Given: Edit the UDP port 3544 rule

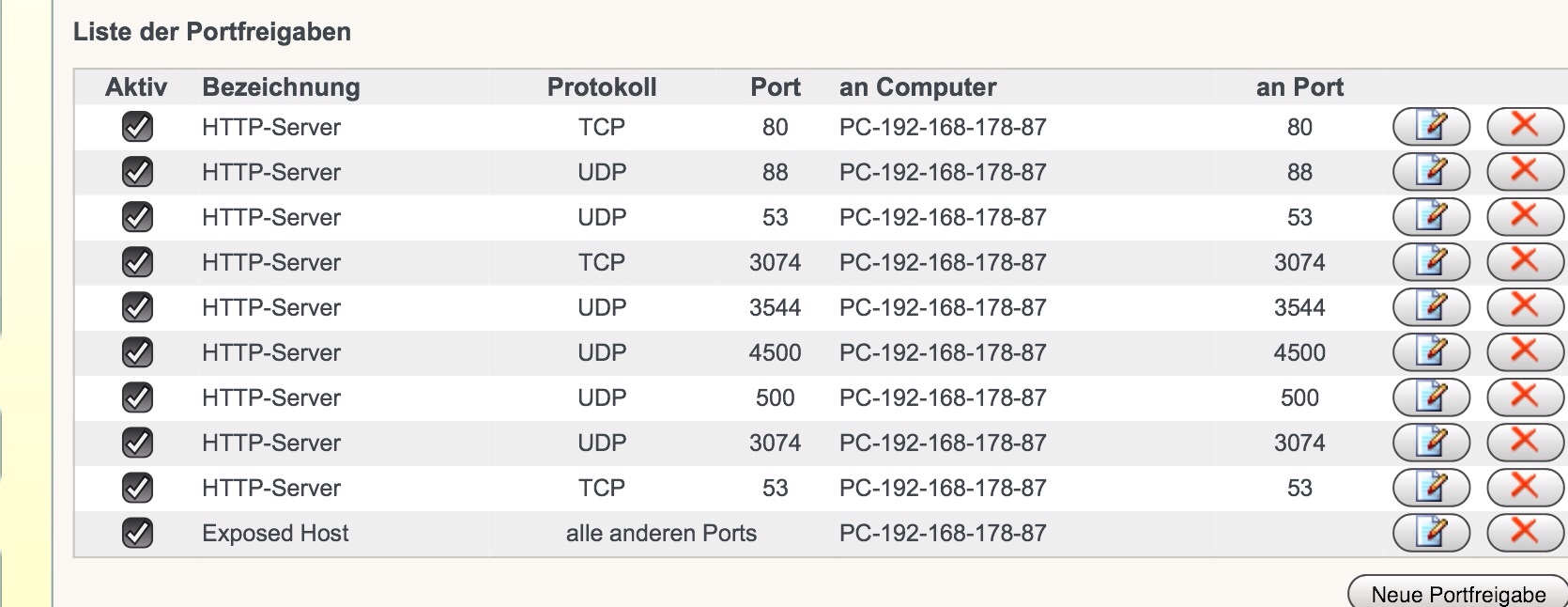Looking at the screenshot, I should (x=1430, y=306).
